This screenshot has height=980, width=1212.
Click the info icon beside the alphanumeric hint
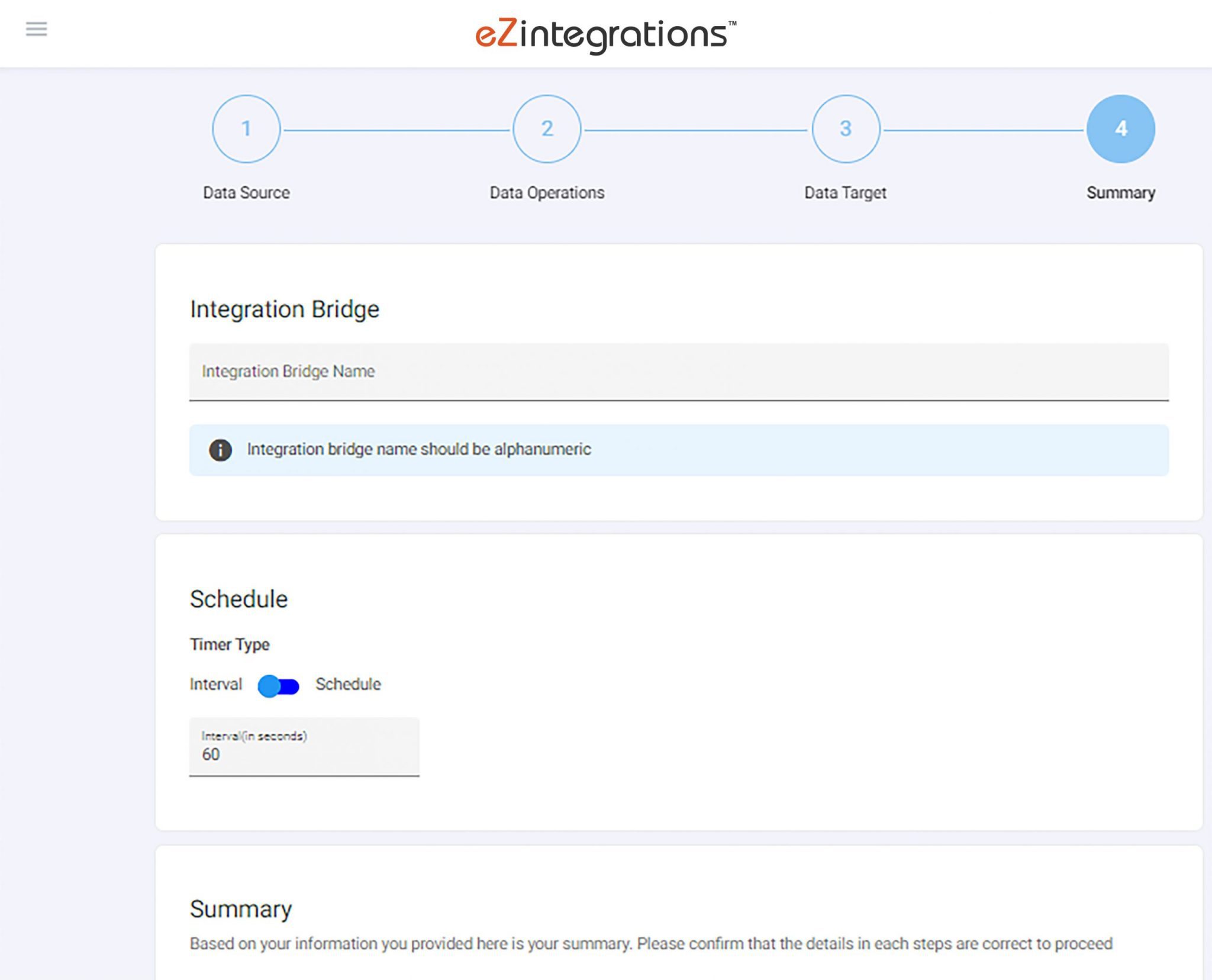tap(220, 449)
